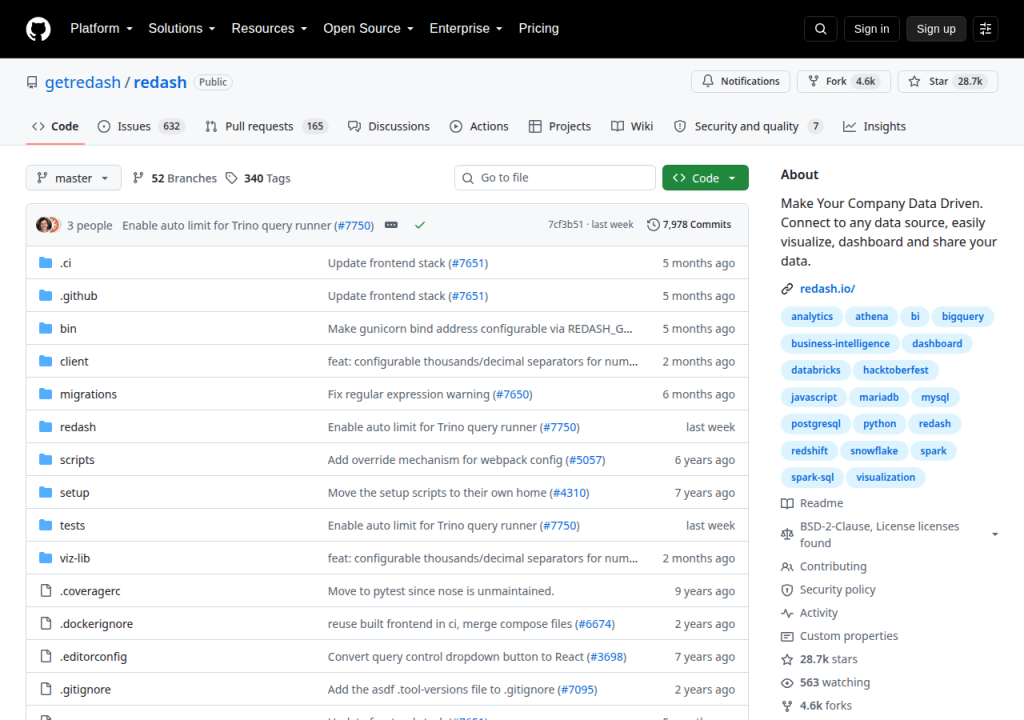View the 28.7k stars link
This screenshot has height=720, width=1024.
pyautogui.click(x=829, y=659)
